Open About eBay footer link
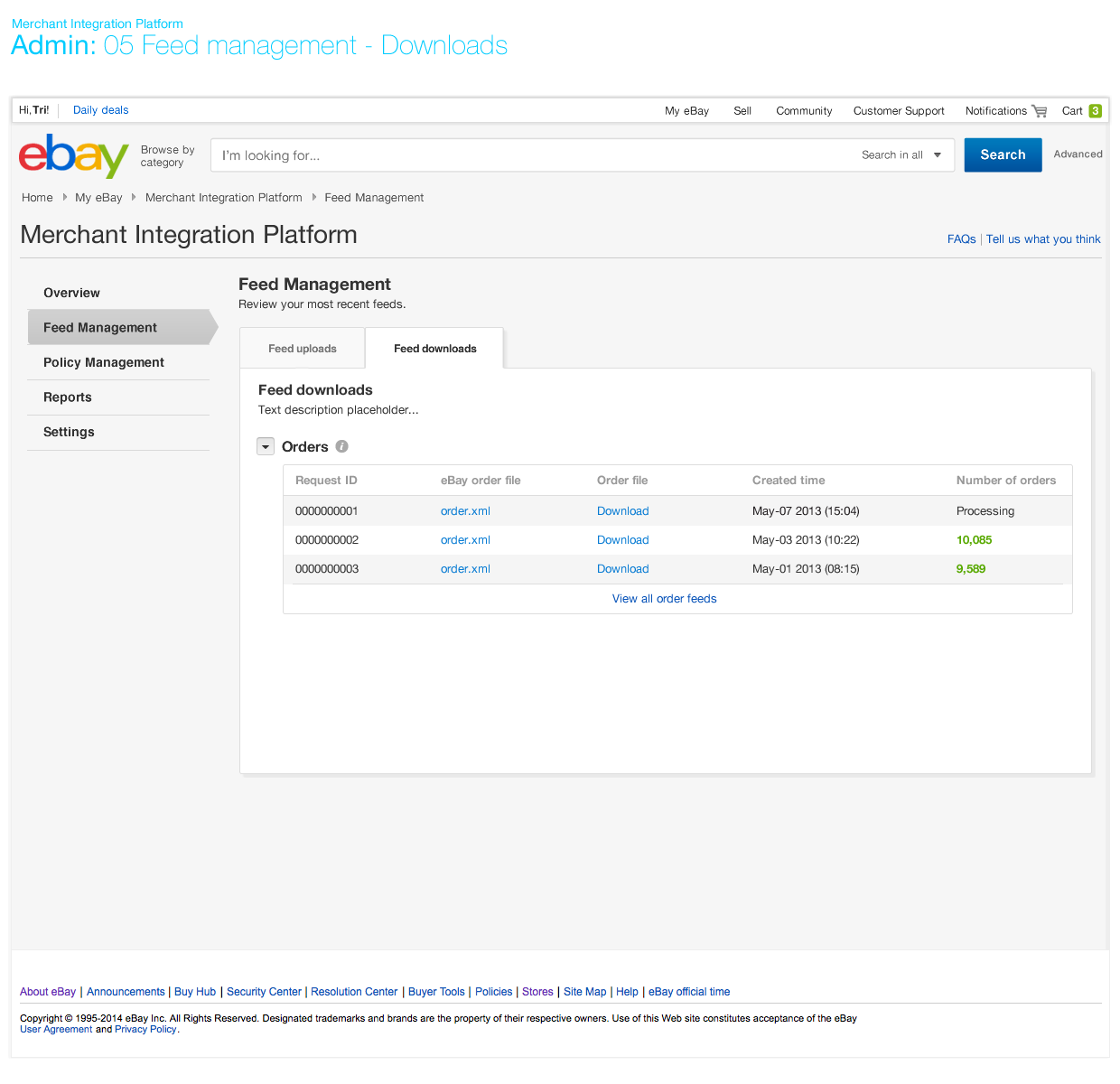This screenshot has height=1084, width=1120. [x=48, y=992]
